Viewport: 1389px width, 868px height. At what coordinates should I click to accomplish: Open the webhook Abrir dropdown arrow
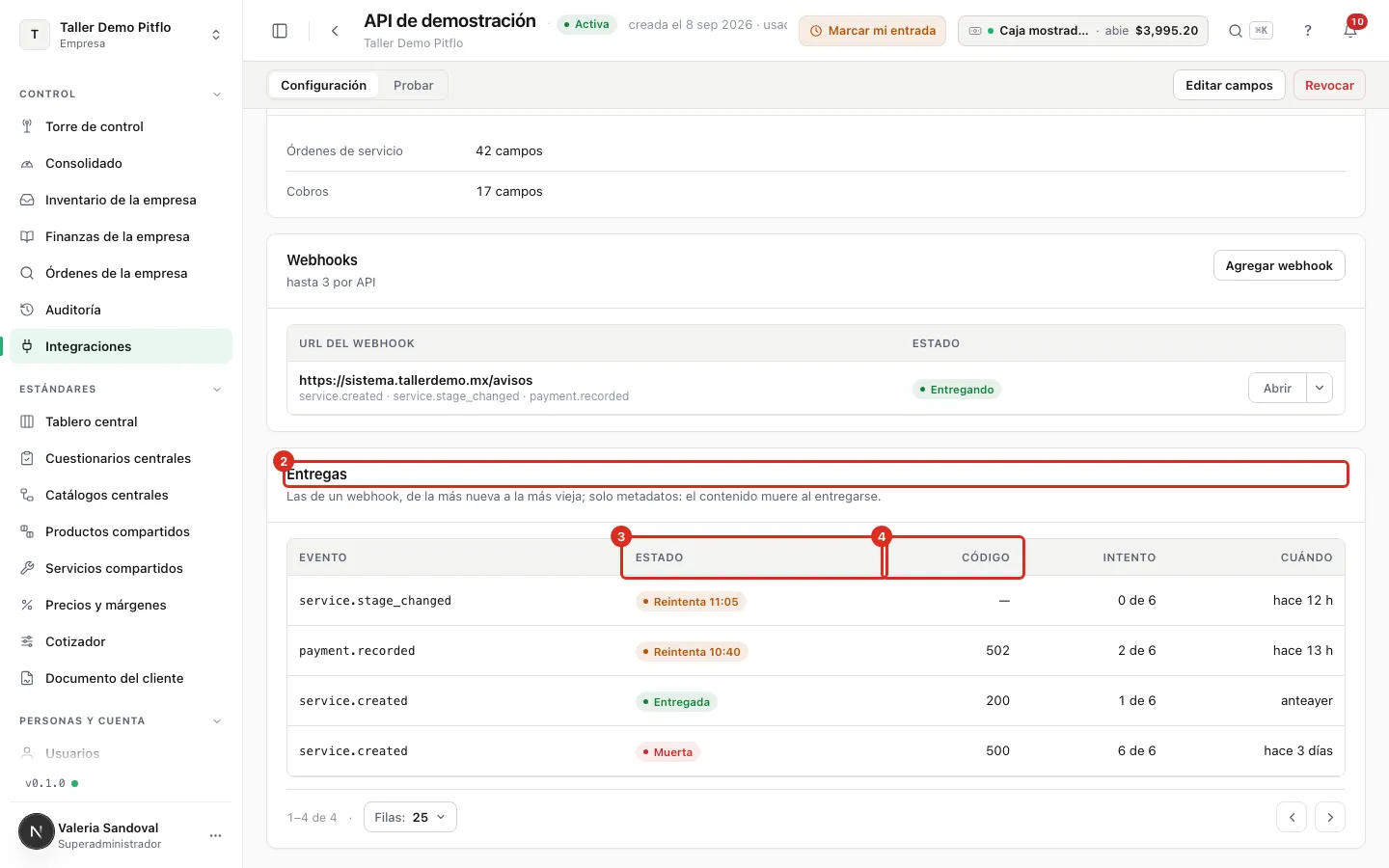click(1320, 388)
